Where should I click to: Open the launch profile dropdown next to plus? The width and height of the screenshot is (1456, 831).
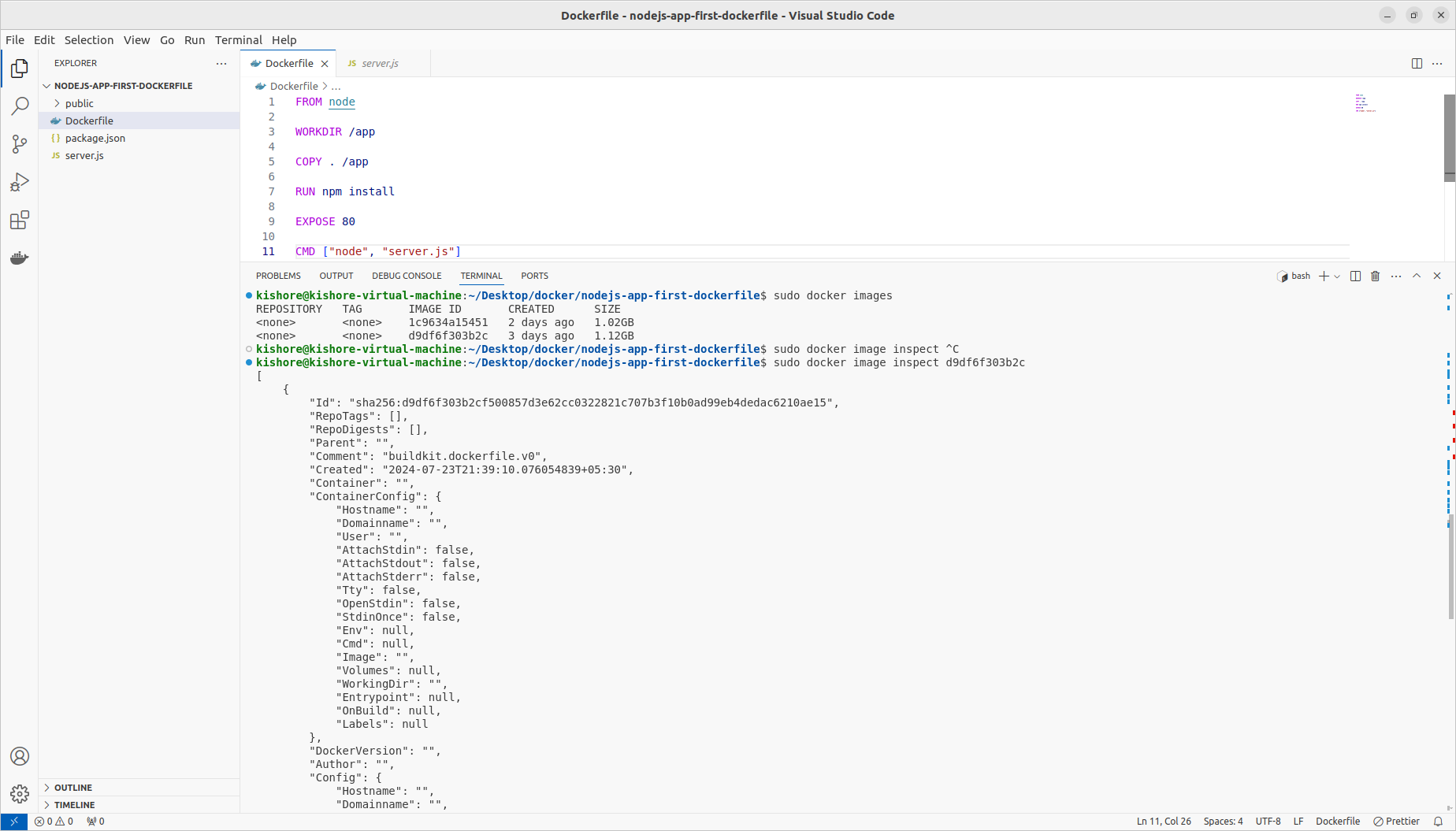[1337, 276]
